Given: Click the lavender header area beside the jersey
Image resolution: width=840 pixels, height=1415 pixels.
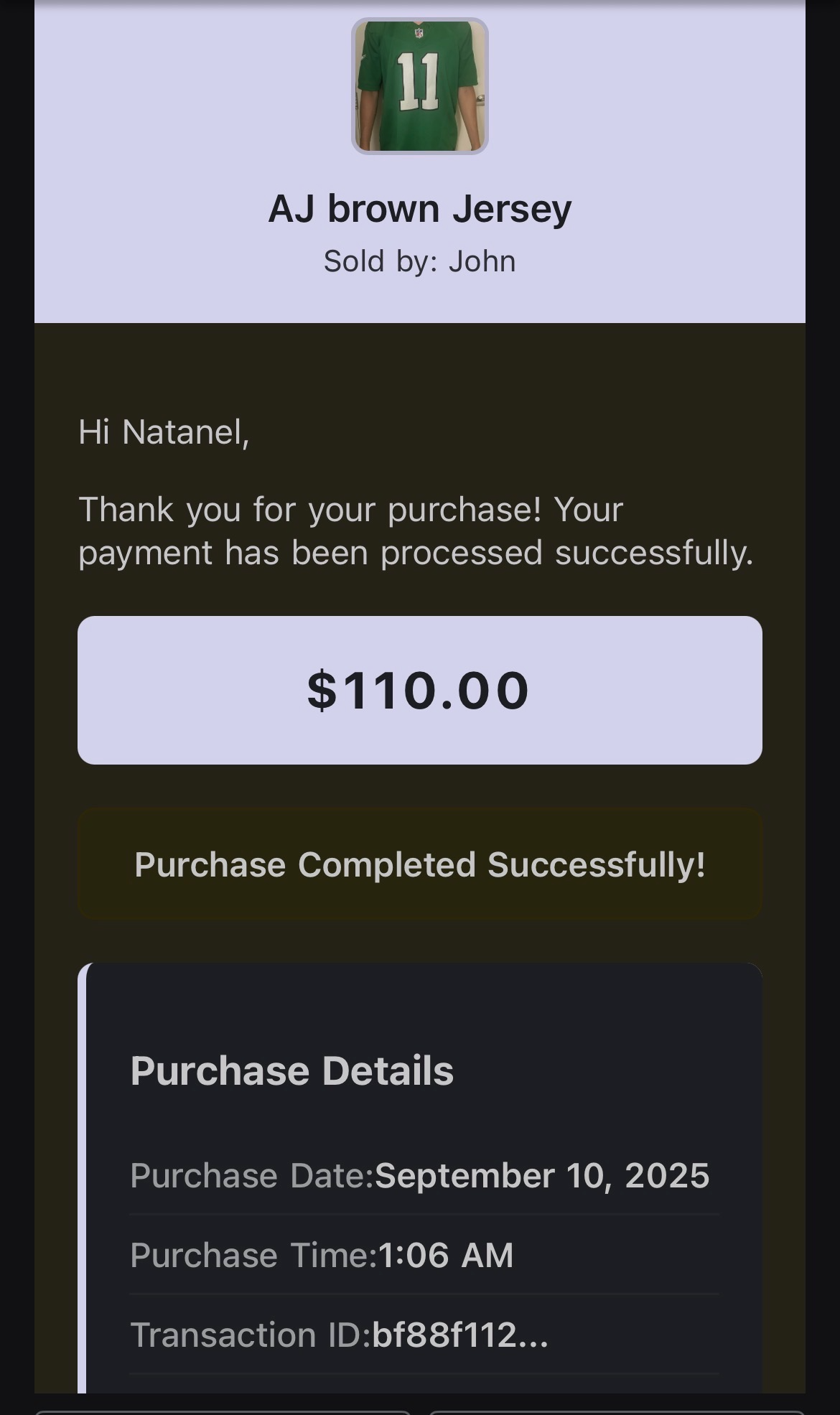Looking at the screenshot, I should 194,86.
